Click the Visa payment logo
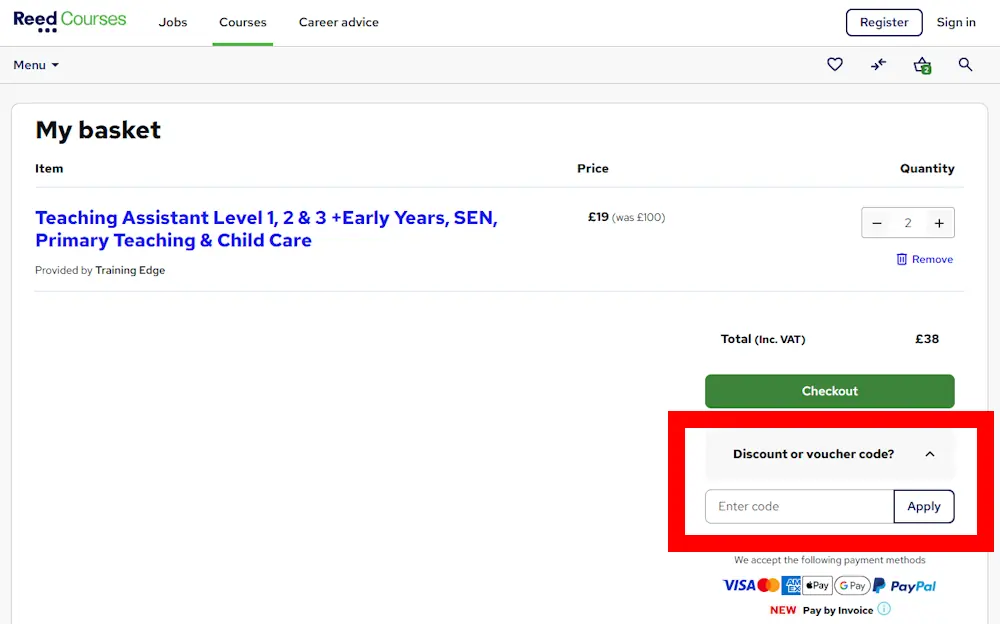Screen dimensions: 1000x624 (x=739, y=585)
